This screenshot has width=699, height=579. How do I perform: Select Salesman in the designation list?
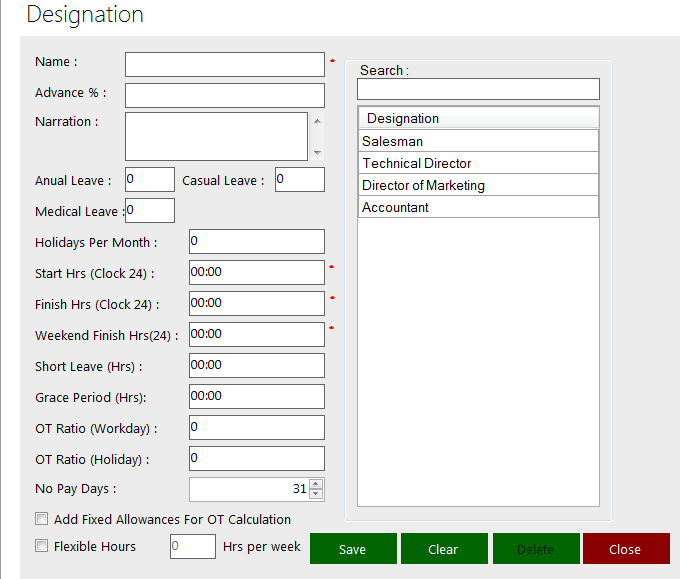478,141
